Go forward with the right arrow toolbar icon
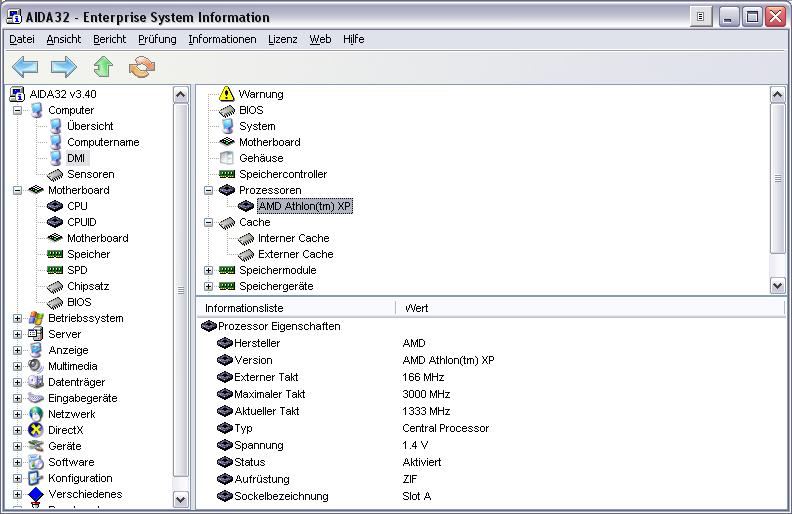792x514 pixels. click(x=64, y=67)
